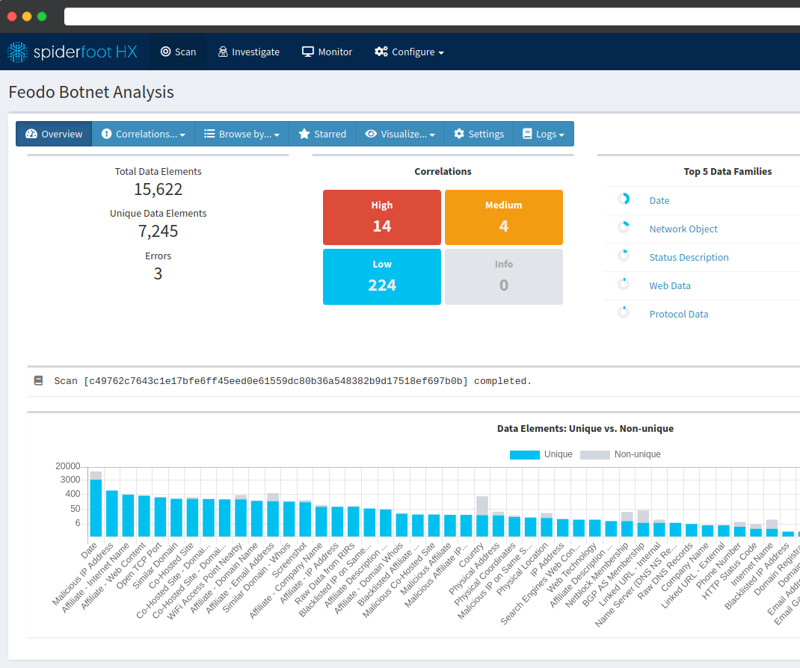Open the Protocol Data family link
Screen dimensions: 800x668
pyautogui.click(x=679, y=314)
